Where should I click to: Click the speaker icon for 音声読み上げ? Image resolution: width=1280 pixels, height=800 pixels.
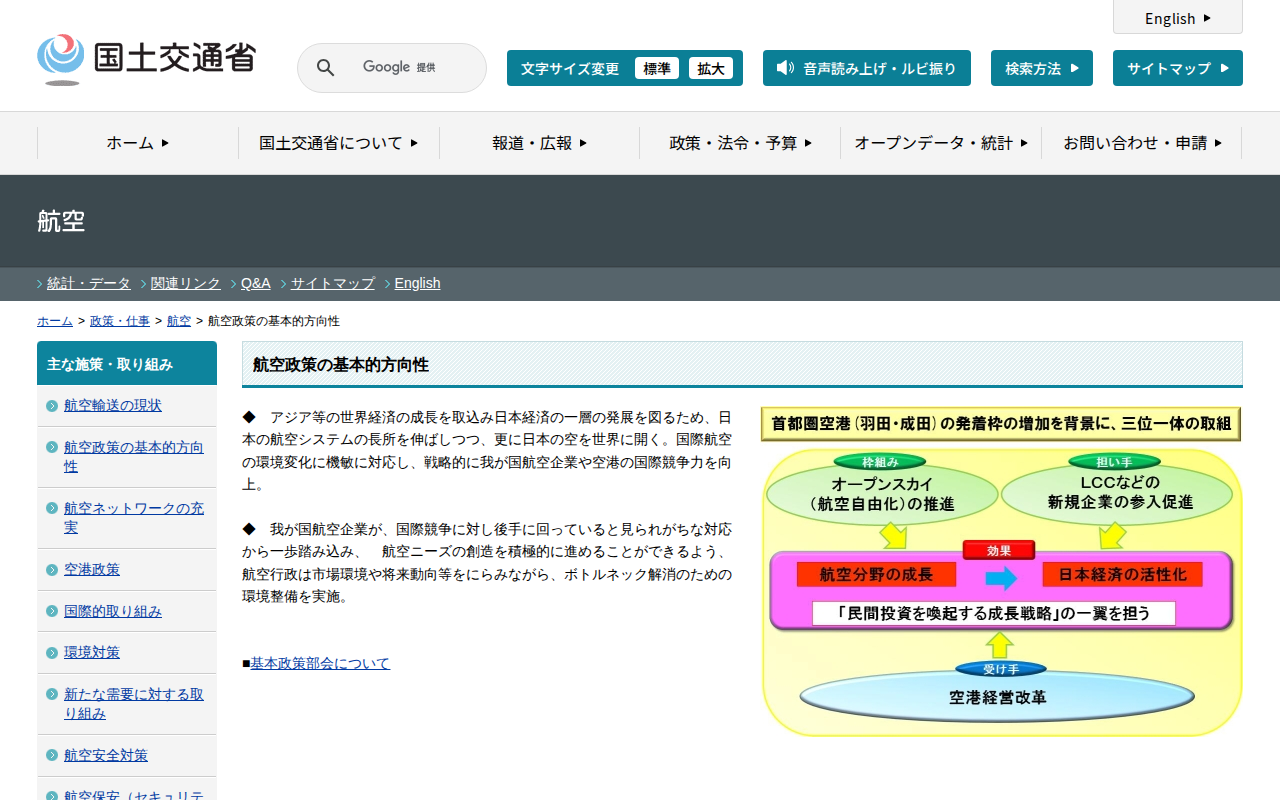tap(785, 68)
